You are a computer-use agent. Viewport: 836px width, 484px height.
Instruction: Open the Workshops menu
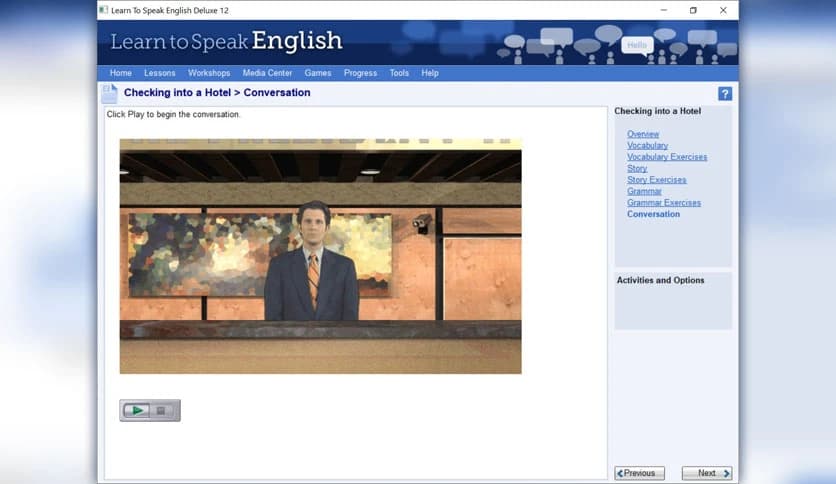pos(209,73)
